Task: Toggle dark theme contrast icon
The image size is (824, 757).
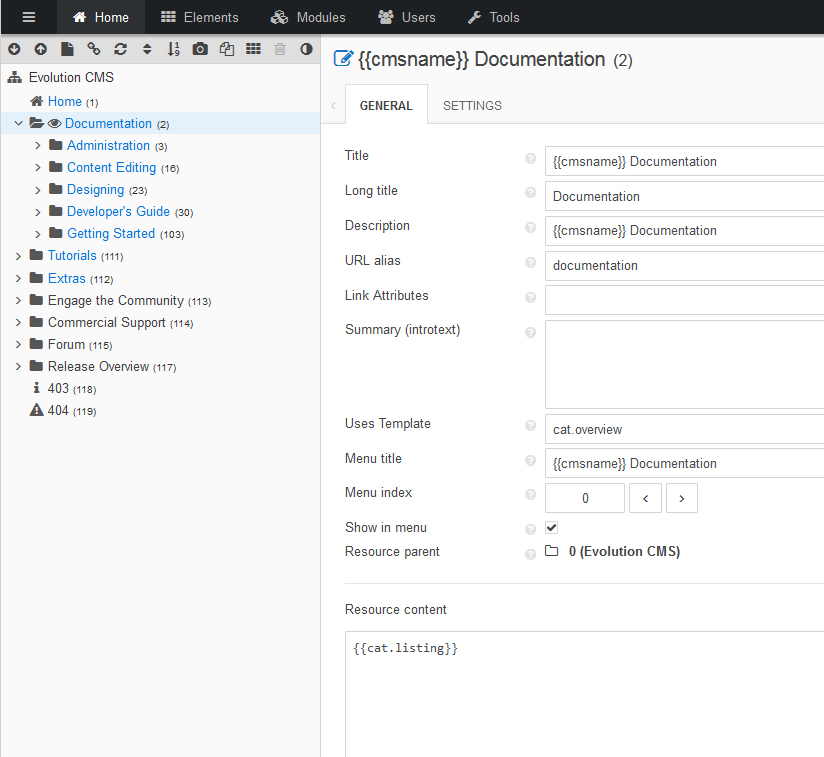Action: pyautogui.click(x=306, y=49)
